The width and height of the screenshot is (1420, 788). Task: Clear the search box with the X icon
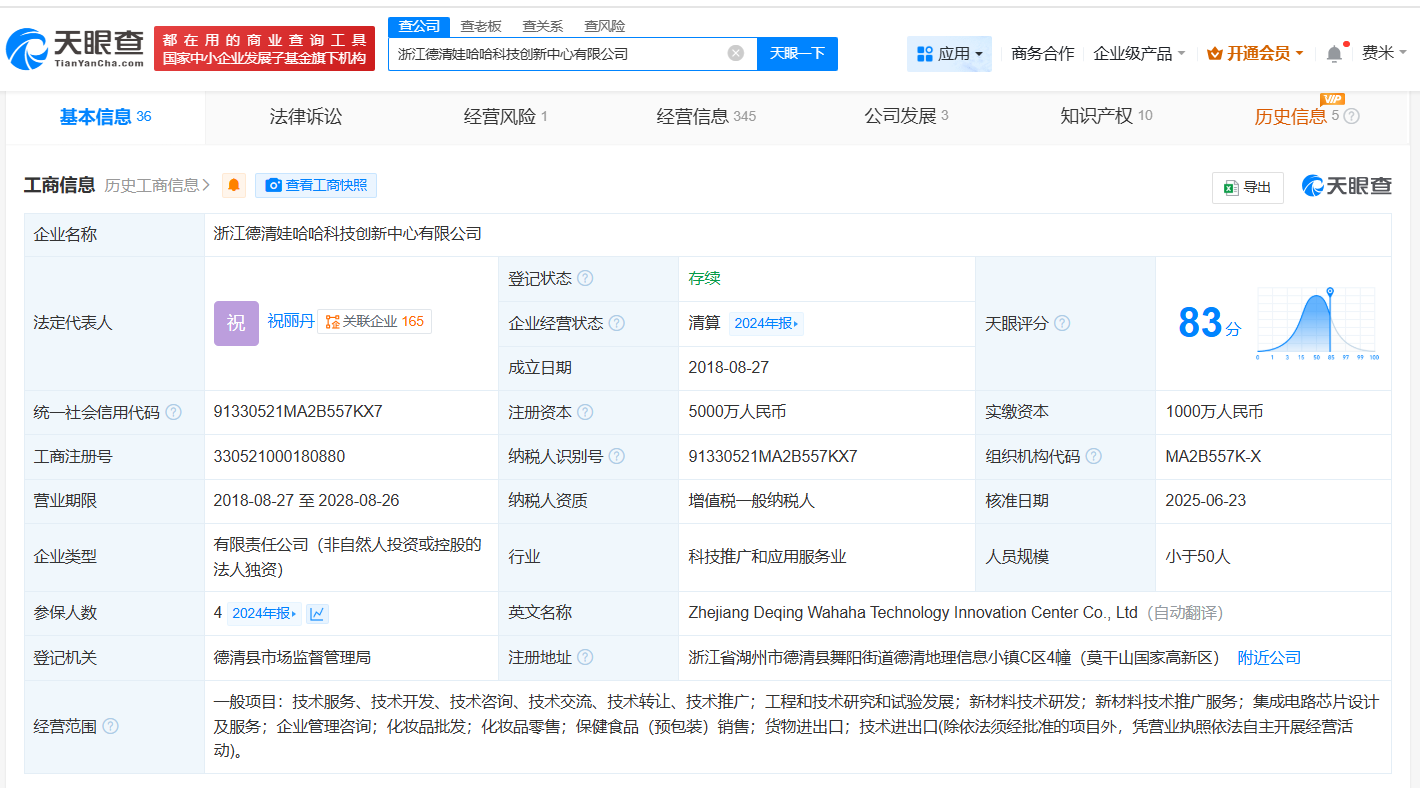point(737,54)
